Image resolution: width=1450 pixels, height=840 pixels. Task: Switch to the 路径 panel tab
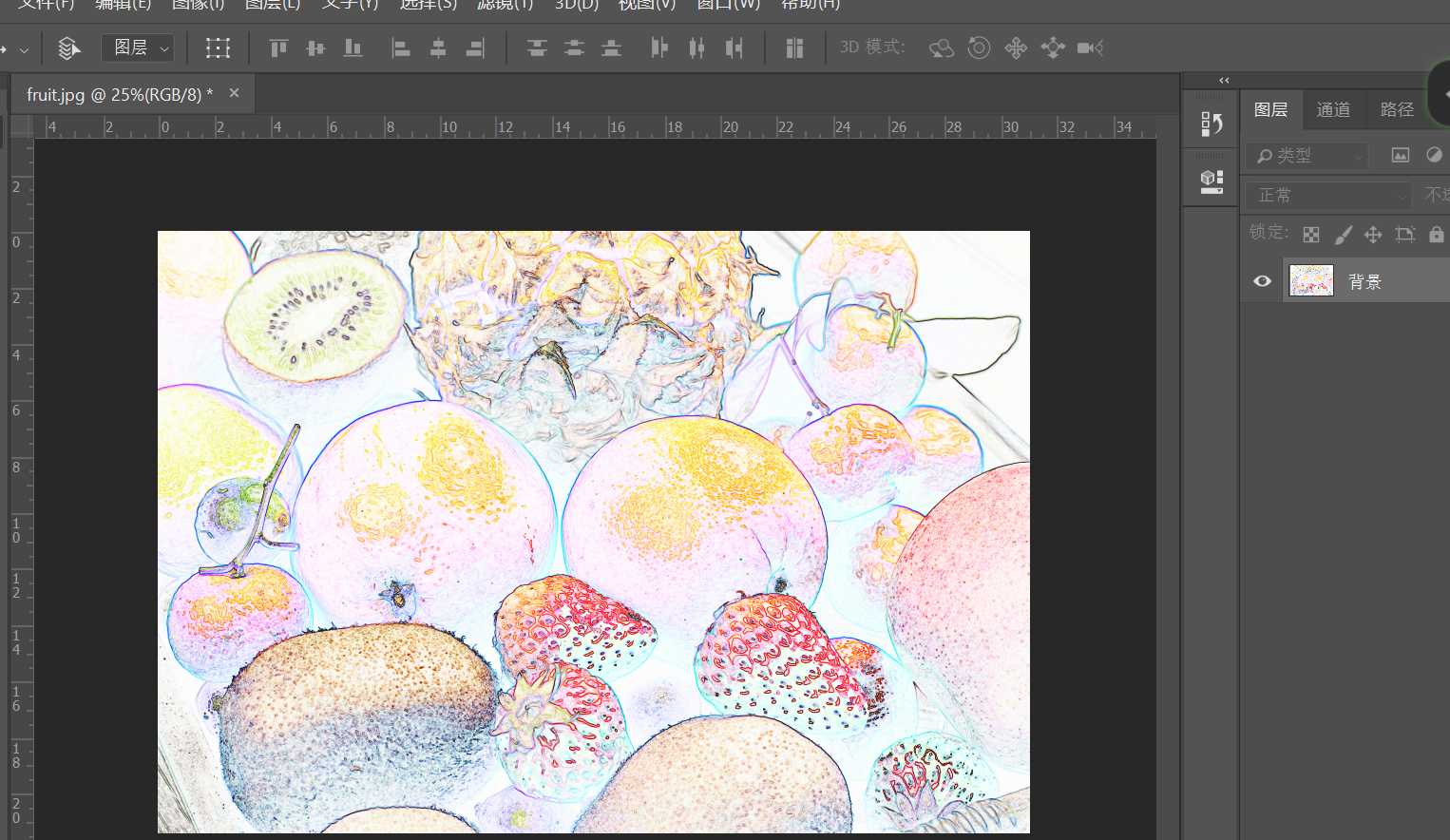pos(1397,110)
